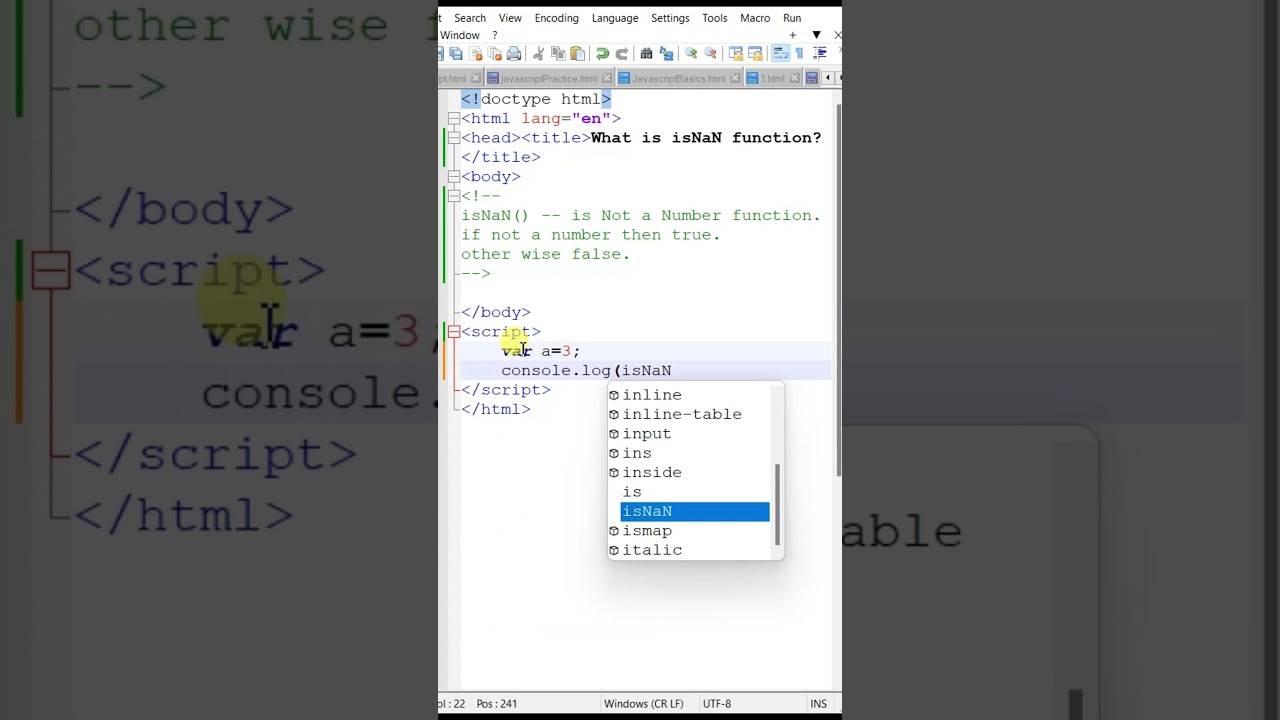Click the Print toolbar icon
Screen dimensions: 1280x720
coord(514,53)
